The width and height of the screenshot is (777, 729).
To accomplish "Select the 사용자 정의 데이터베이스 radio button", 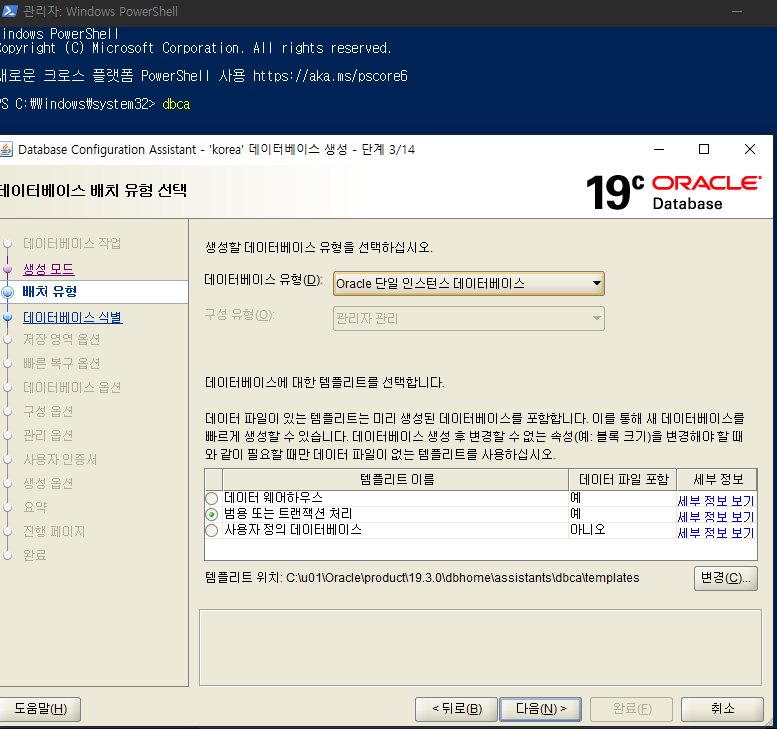I will 212,530.
